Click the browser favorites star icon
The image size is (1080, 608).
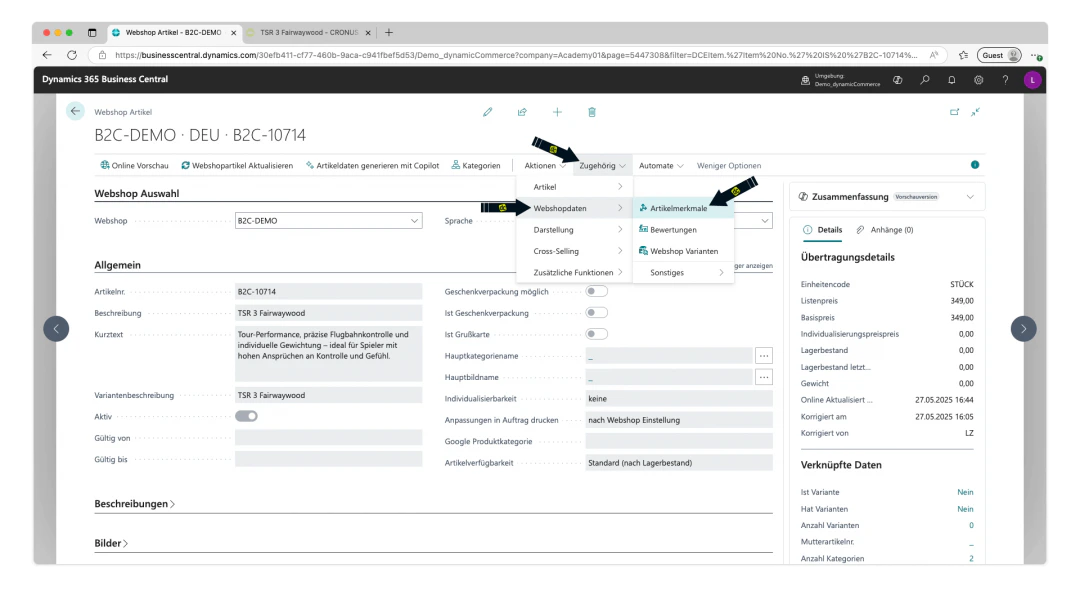tap(964, 55)
